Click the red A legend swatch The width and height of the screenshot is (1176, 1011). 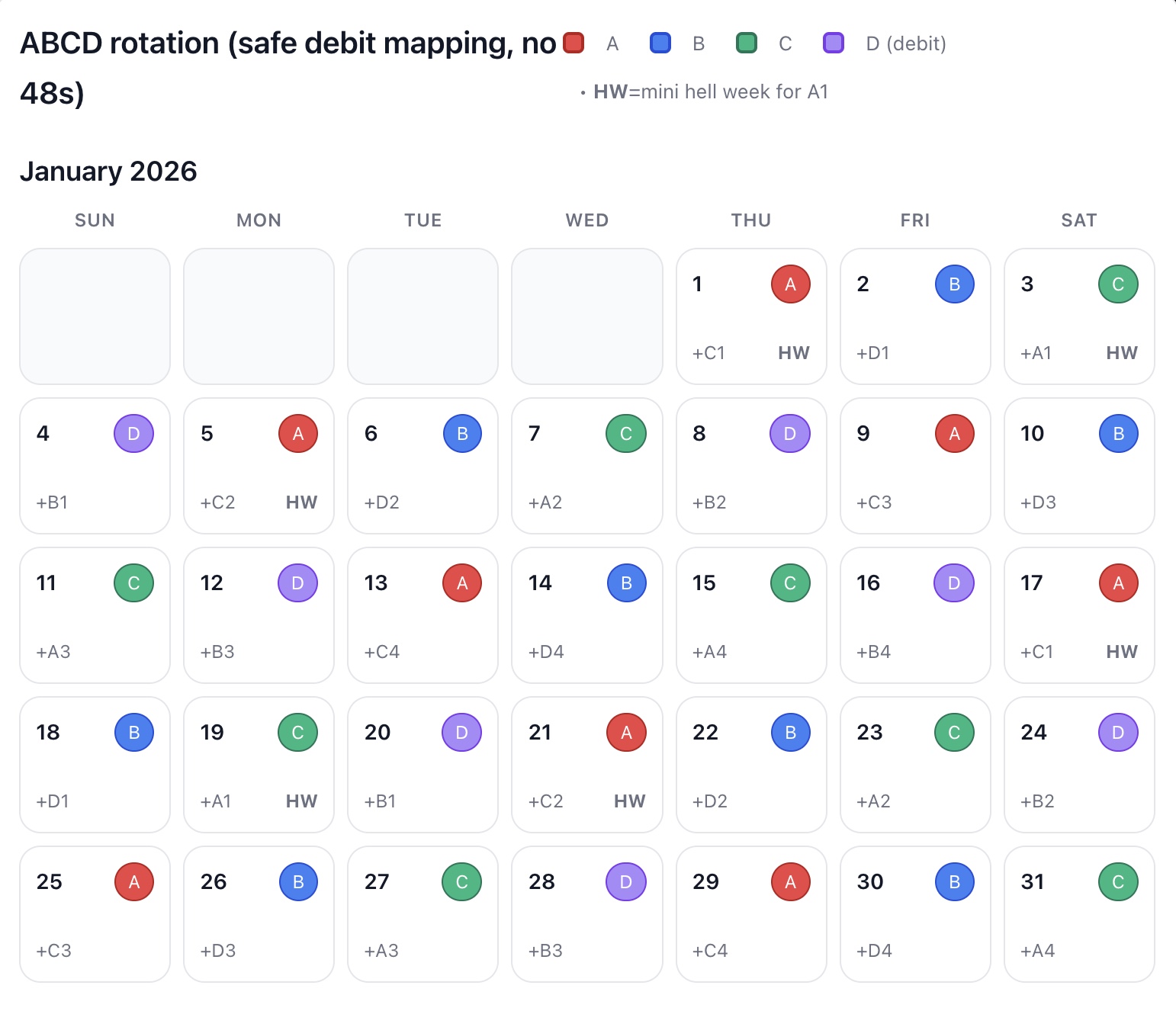point(574,43)
